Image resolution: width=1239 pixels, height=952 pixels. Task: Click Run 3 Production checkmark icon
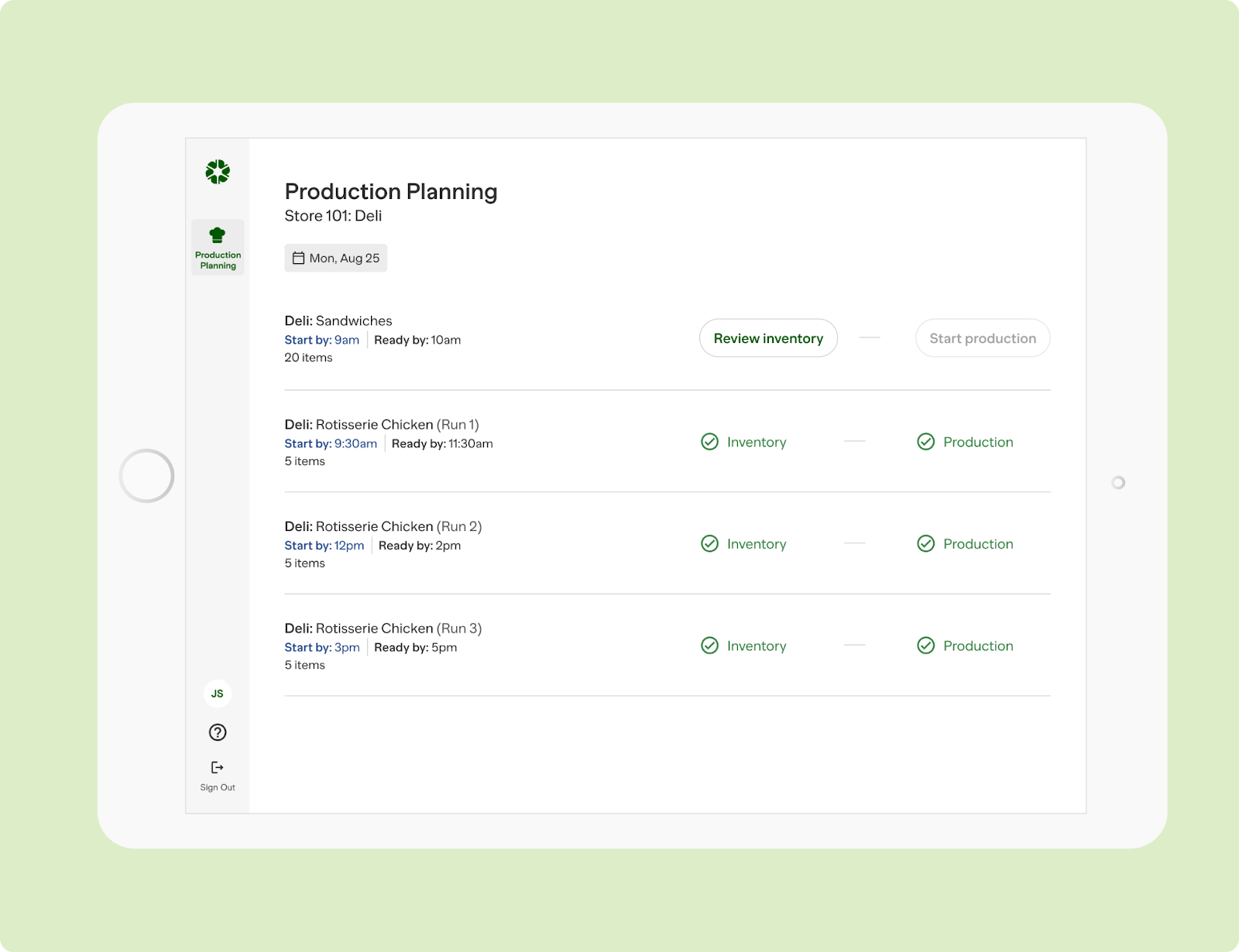[x=926, y=646]
